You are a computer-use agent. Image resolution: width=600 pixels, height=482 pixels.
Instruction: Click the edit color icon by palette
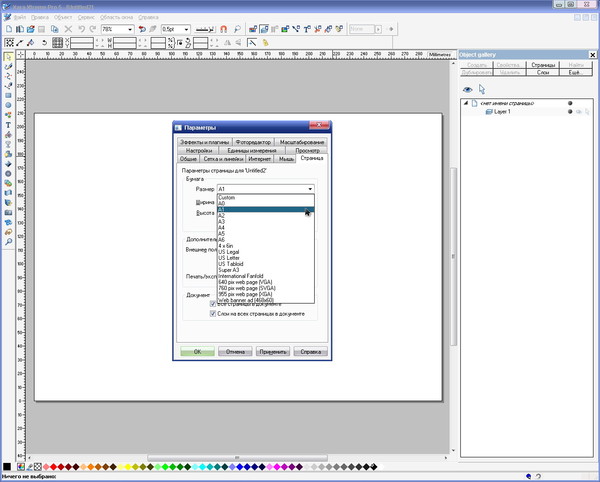21,467
